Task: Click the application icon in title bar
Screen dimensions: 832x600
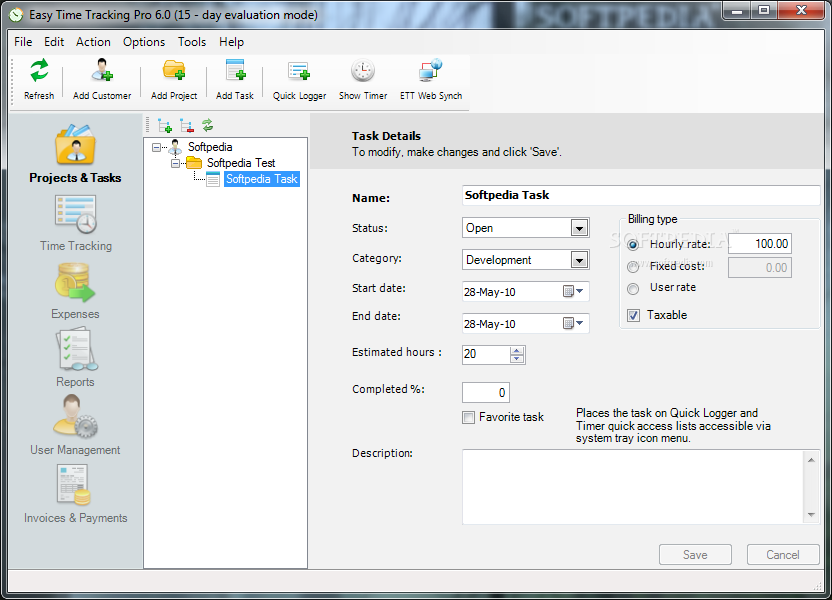Action: tap(16, 14)
